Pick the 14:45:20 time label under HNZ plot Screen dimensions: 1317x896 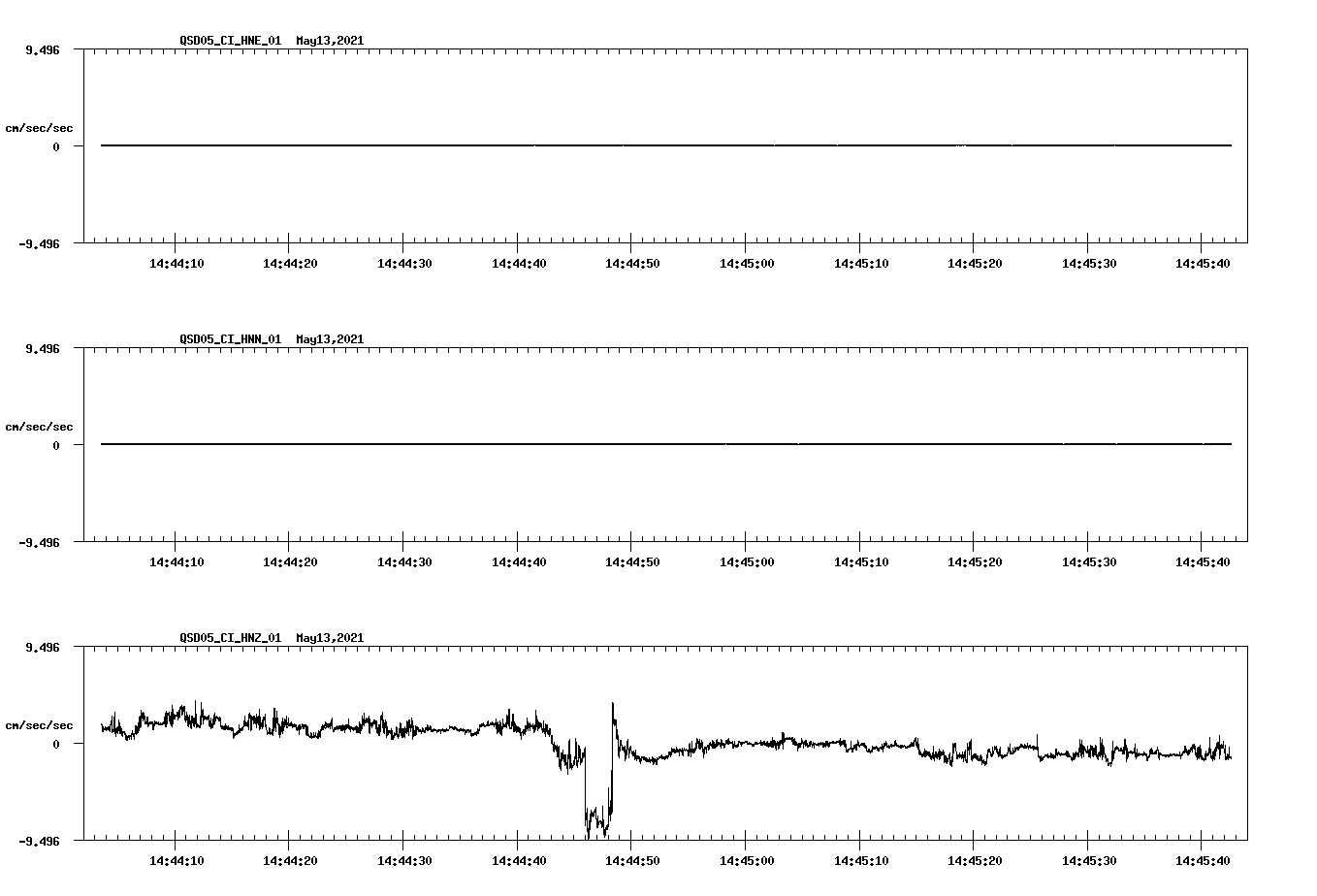tap(975, 861)
